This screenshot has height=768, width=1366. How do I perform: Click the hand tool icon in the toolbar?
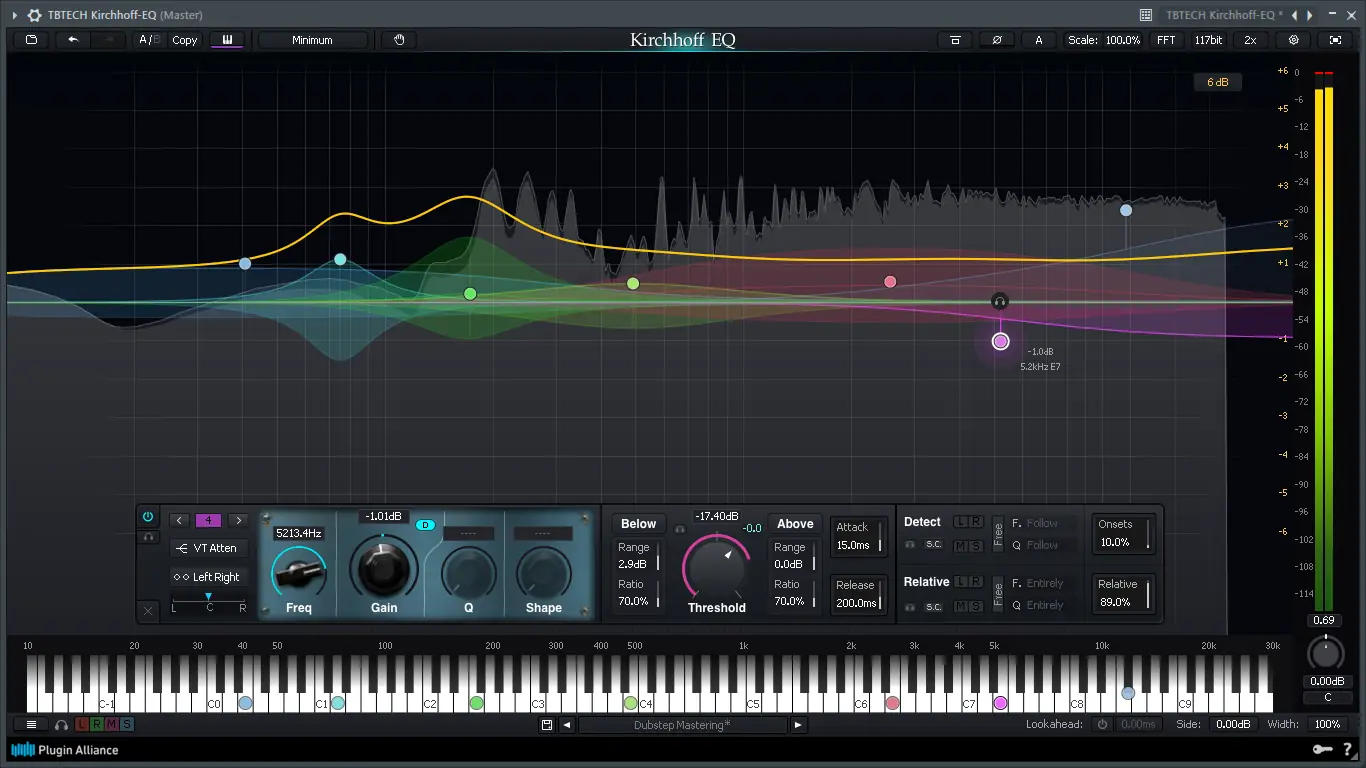tap(399, 40)
